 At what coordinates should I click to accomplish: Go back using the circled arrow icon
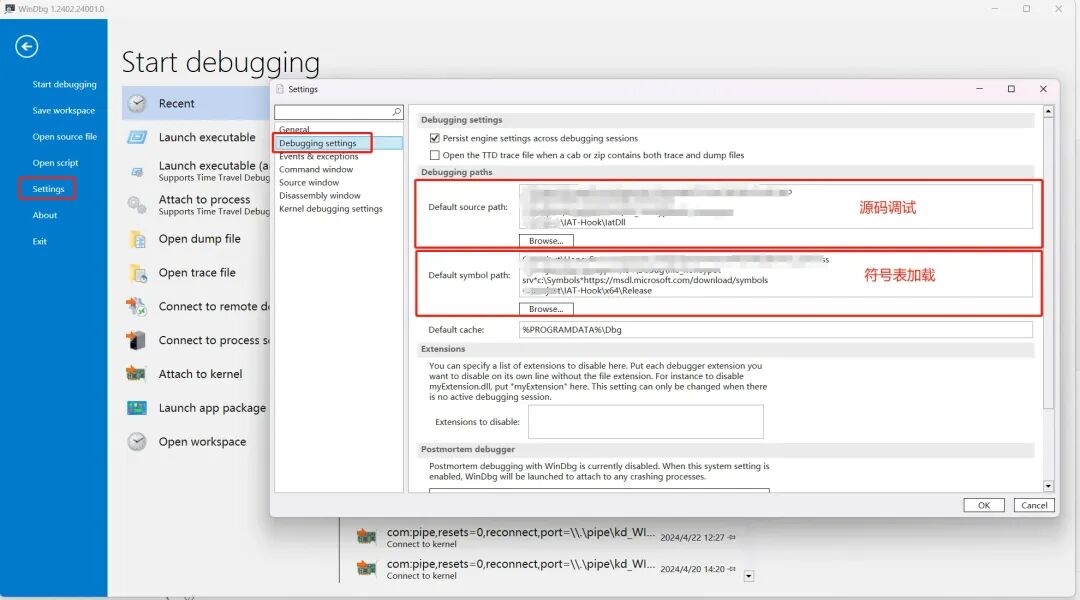pyautogui.click(x=27, y=47)
